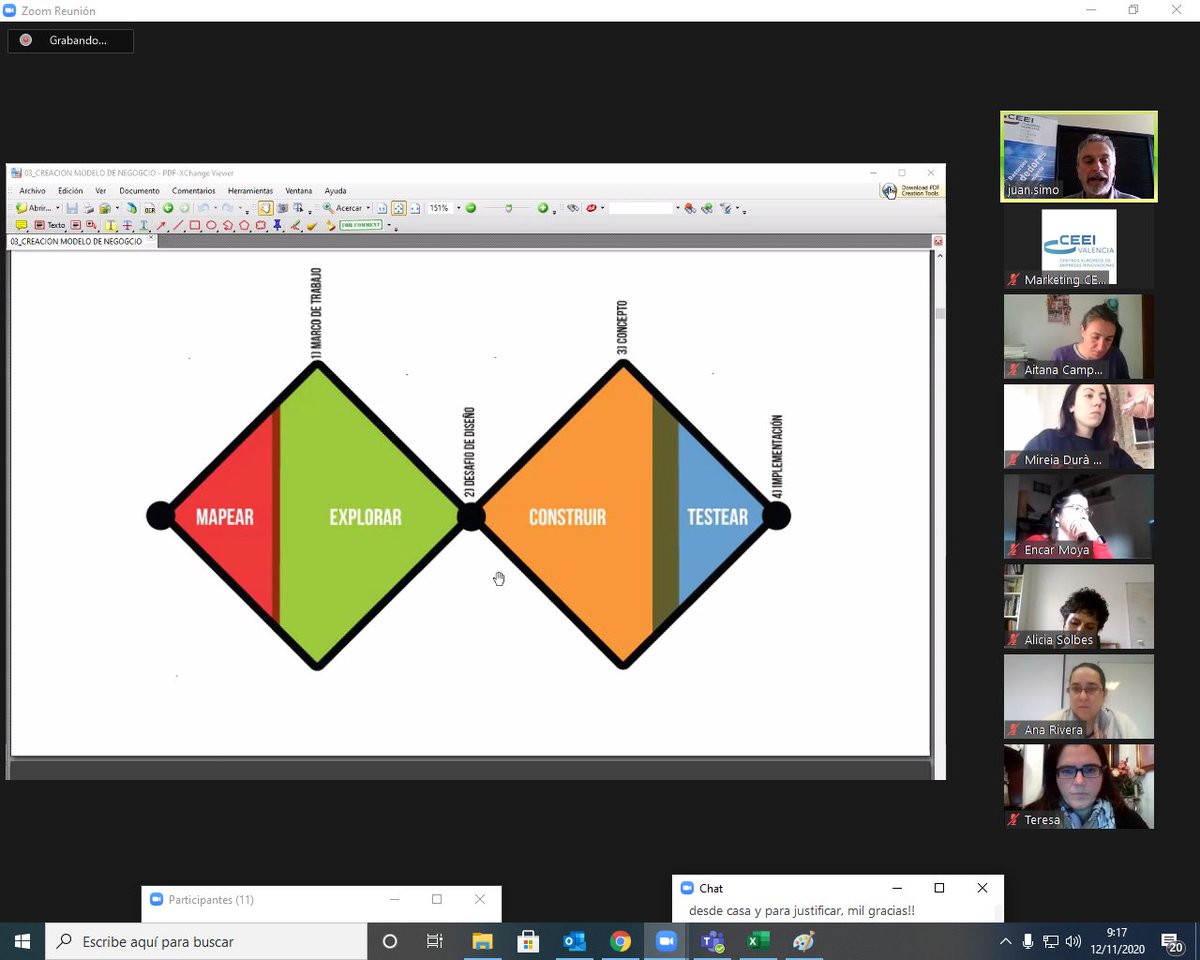Zoom in with the green plus button
The height and width of the screenshot is (960, 1200).
[x=543, y=208]
